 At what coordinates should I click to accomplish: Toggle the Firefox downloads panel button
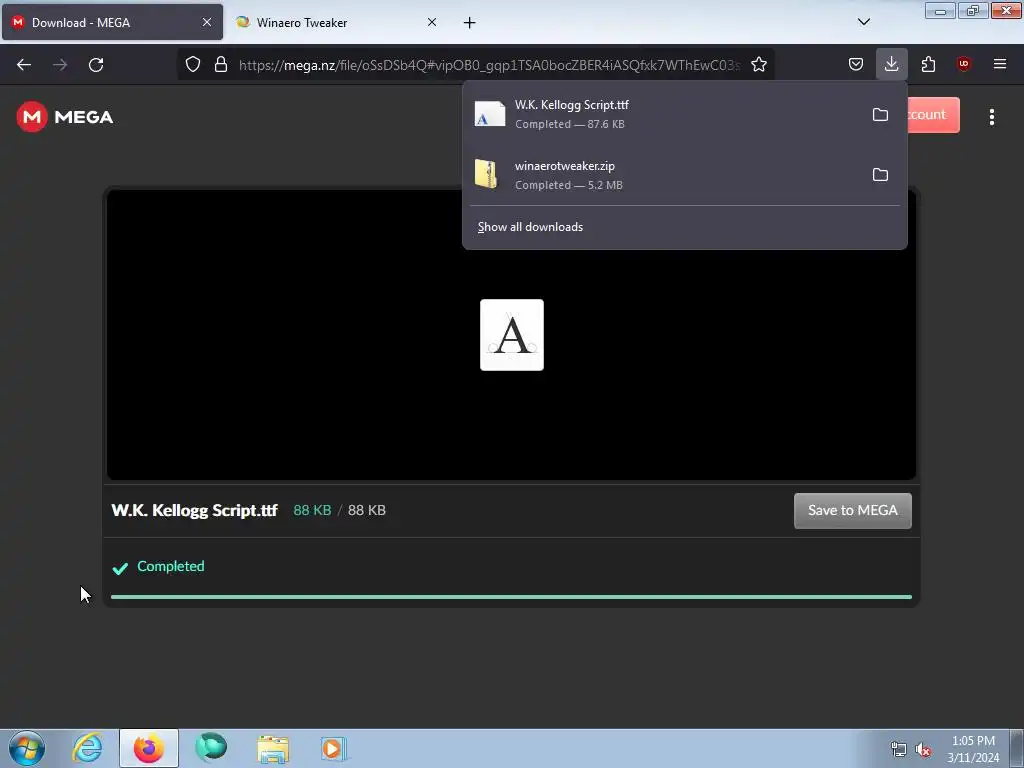891,64
